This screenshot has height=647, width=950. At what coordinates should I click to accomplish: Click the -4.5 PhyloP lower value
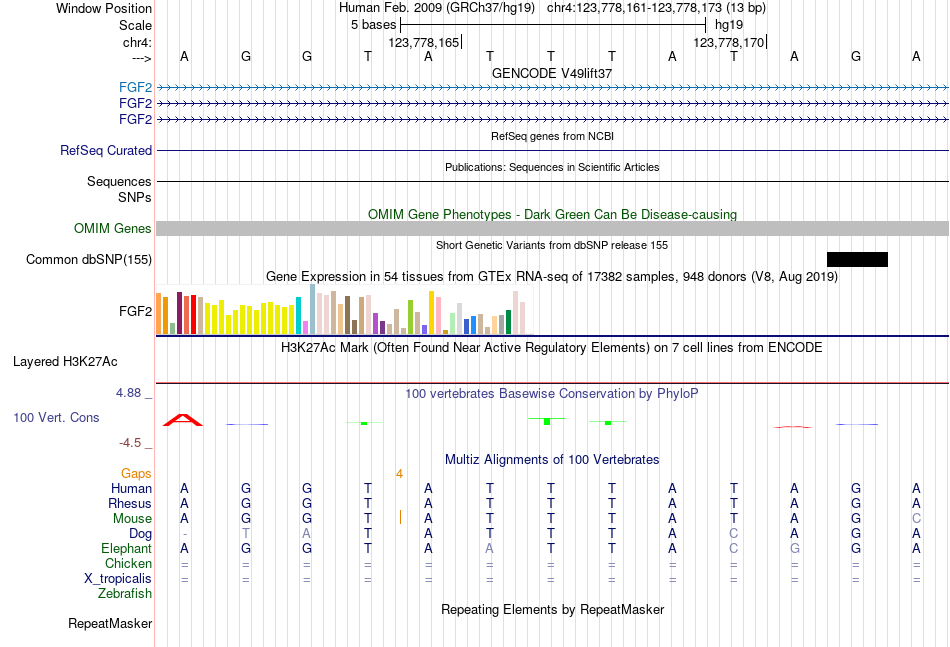(x=130, y=443)
